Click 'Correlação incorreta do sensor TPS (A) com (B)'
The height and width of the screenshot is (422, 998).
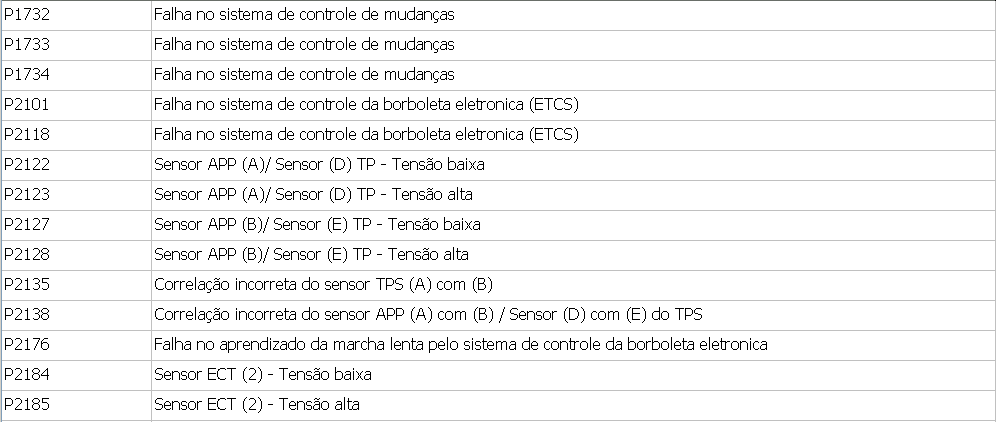point(324,285)
